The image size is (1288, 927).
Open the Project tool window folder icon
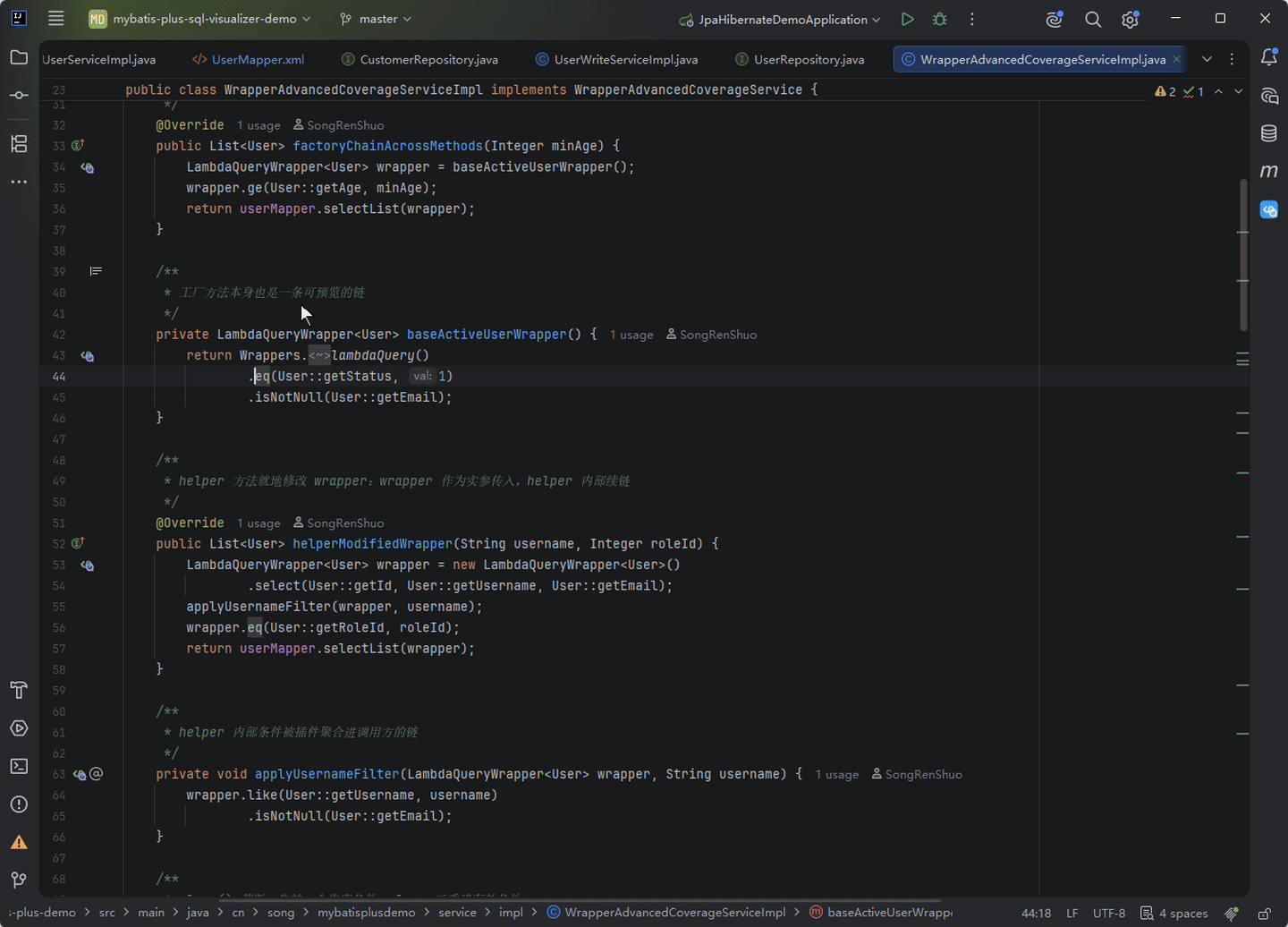(19, 58)
